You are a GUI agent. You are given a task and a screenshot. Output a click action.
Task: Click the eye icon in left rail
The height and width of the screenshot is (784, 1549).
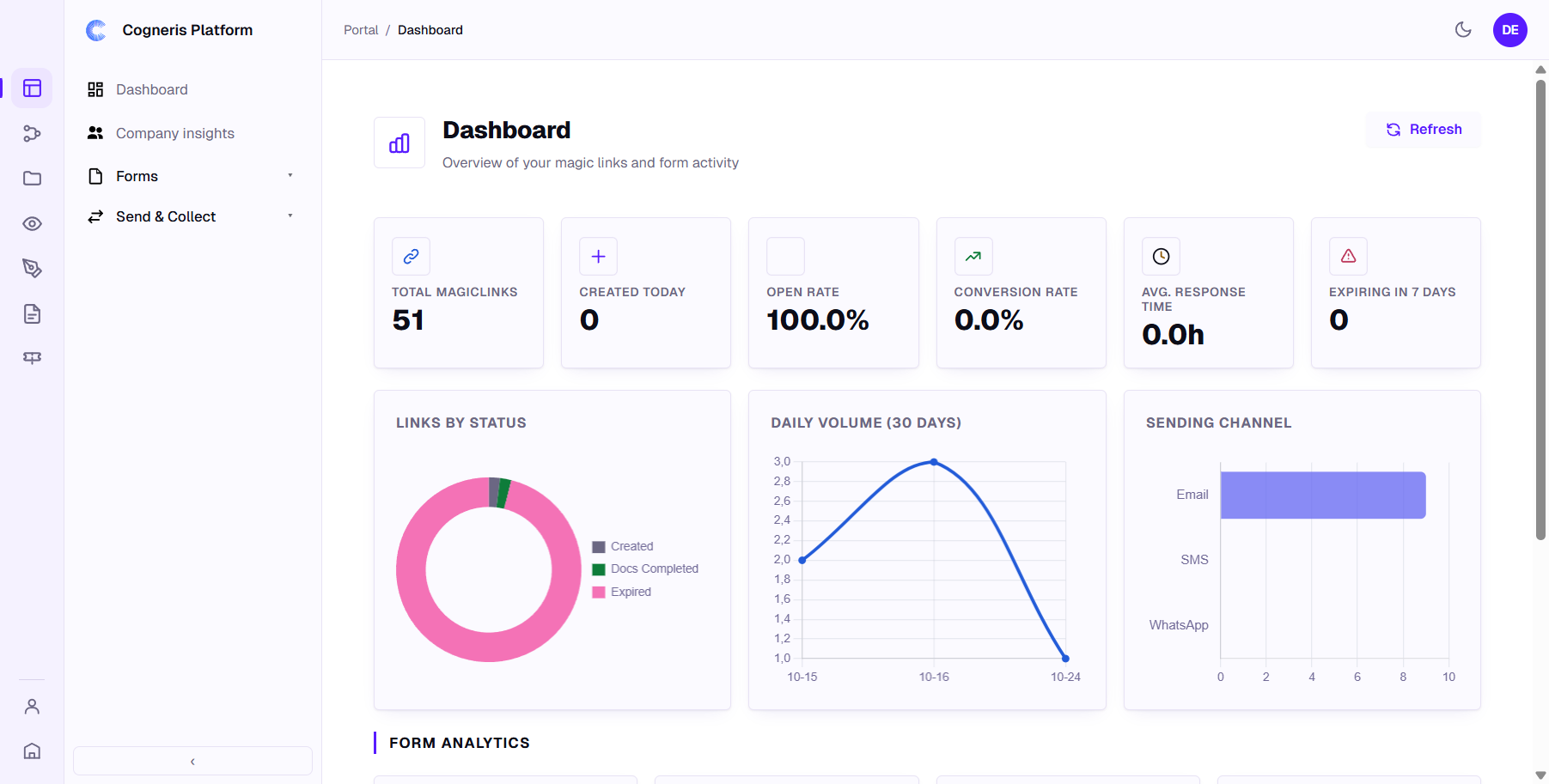(x=32, y=223)
